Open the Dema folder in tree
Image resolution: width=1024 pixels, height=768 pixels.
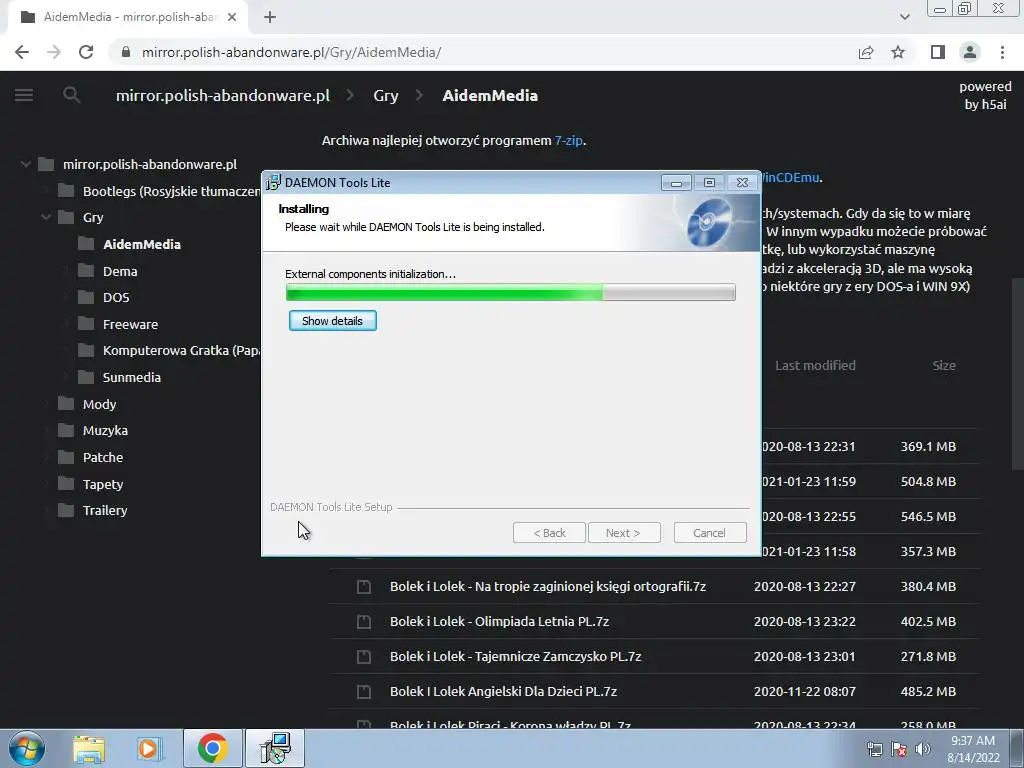tap(120, 271)
